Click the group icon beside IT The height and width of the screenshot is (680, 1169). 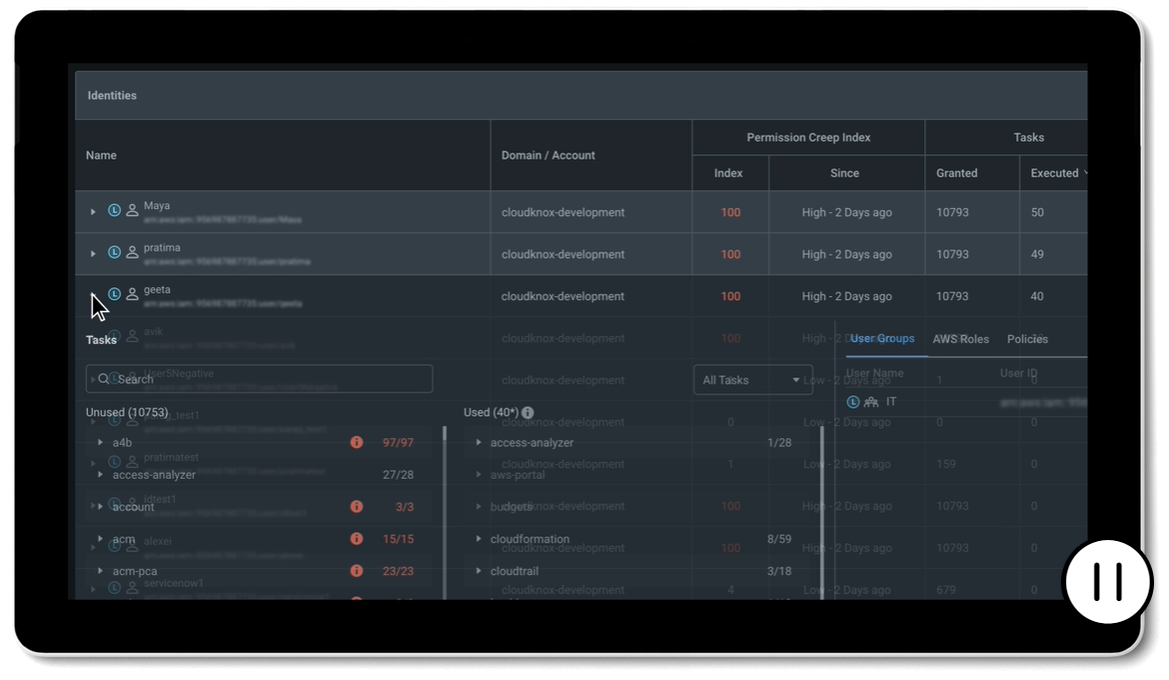[x=871, y=402]
